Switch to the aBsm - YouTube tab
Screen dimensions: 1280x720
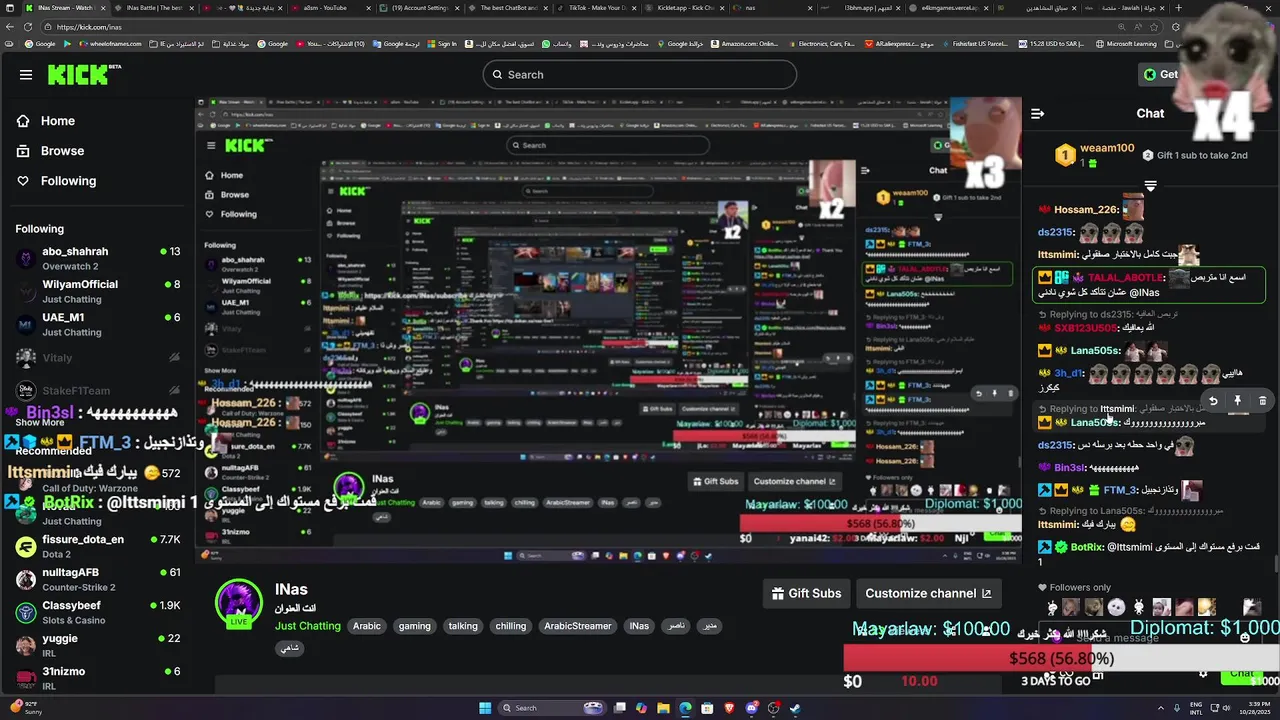pyautogui.click(x=331, y=8)
